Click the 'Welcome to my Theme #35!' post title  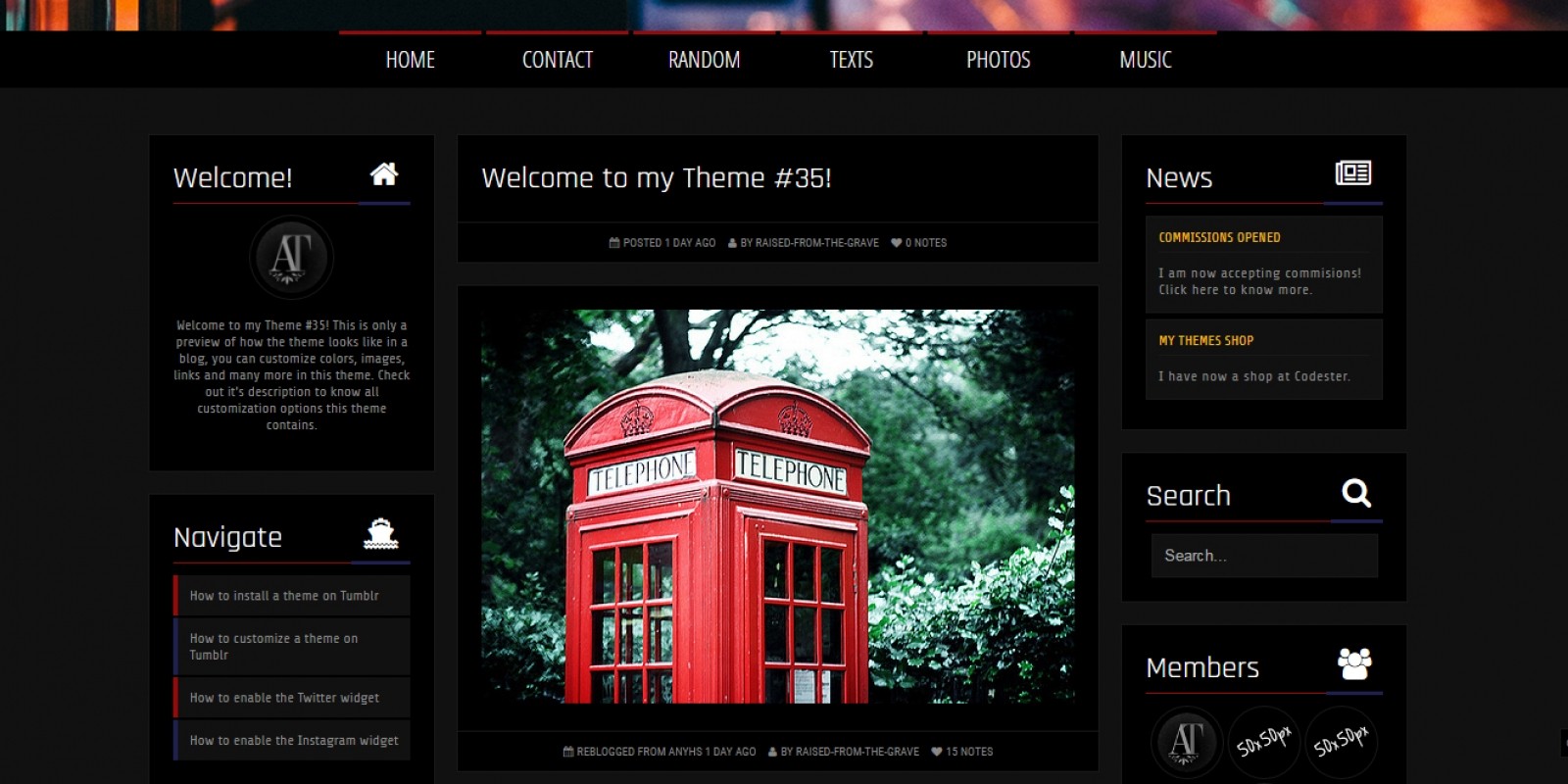[657, 178]
